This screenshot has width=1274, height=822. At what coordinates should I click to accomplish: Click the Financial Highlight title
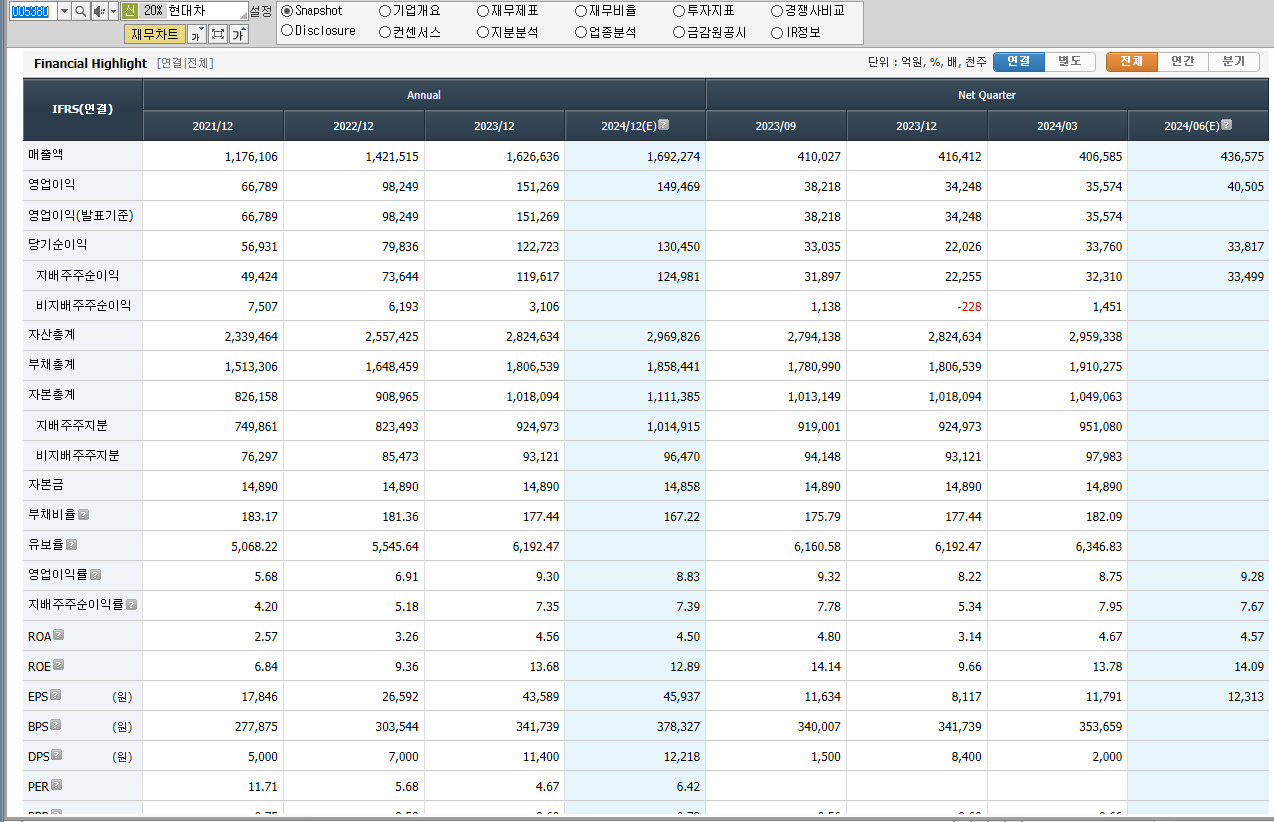pos(90,63)
